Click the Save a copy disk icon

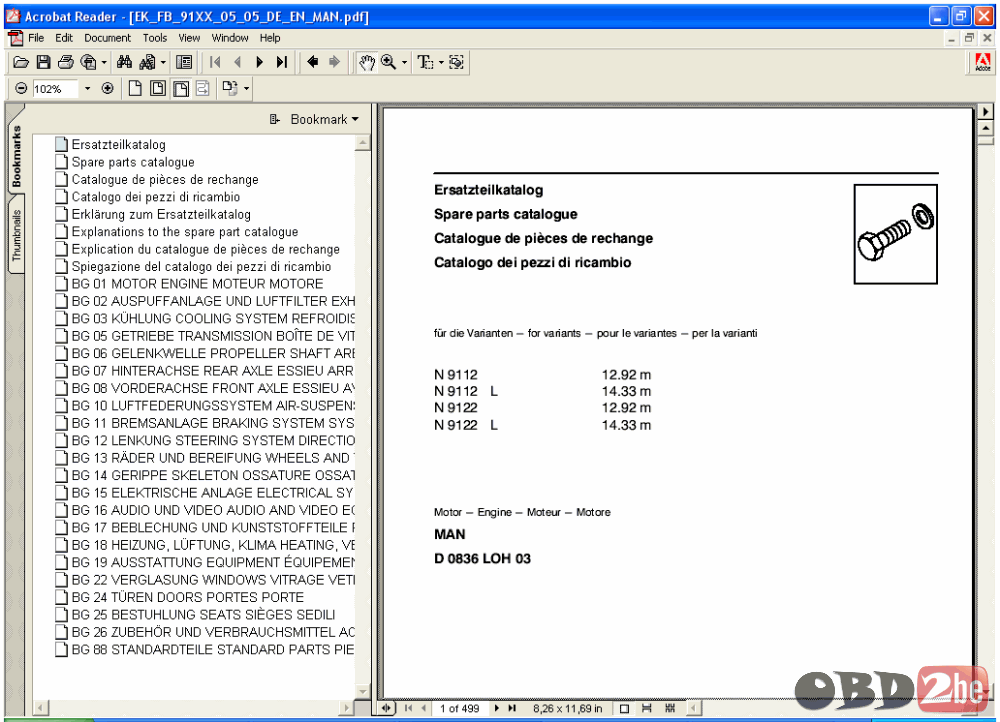coord(43,62)
